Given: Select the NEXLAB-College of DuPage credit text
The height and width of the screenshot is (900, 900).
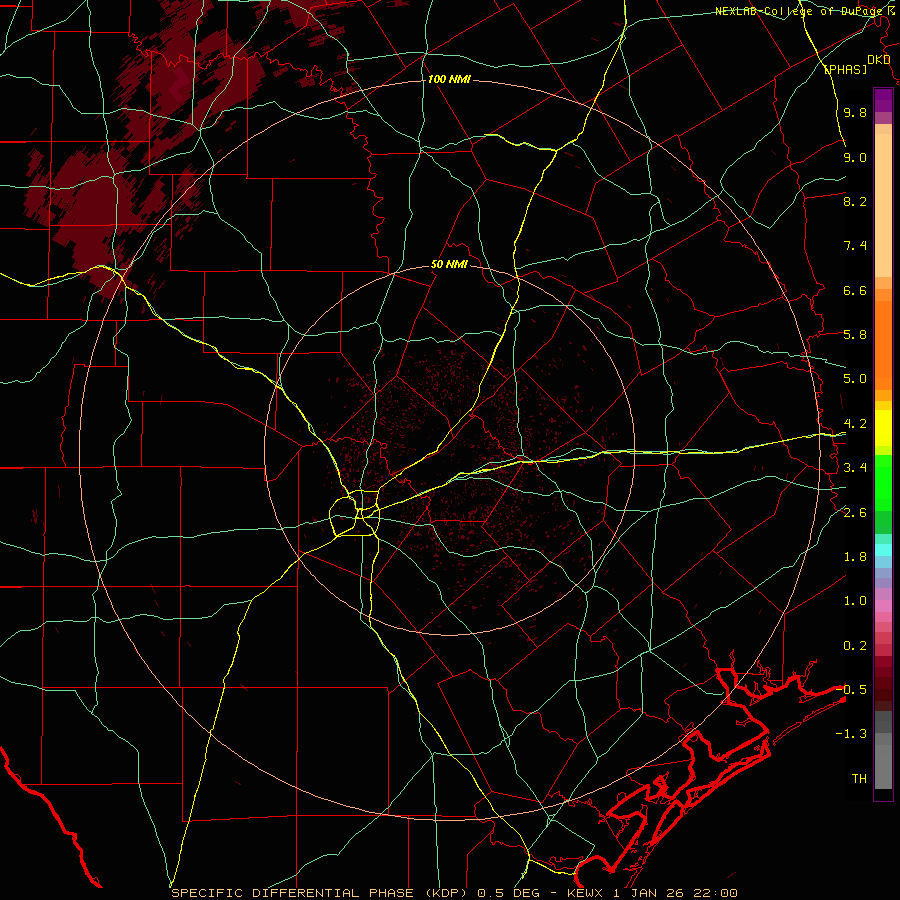Looking at the screenshot, I should pos(801,11).
